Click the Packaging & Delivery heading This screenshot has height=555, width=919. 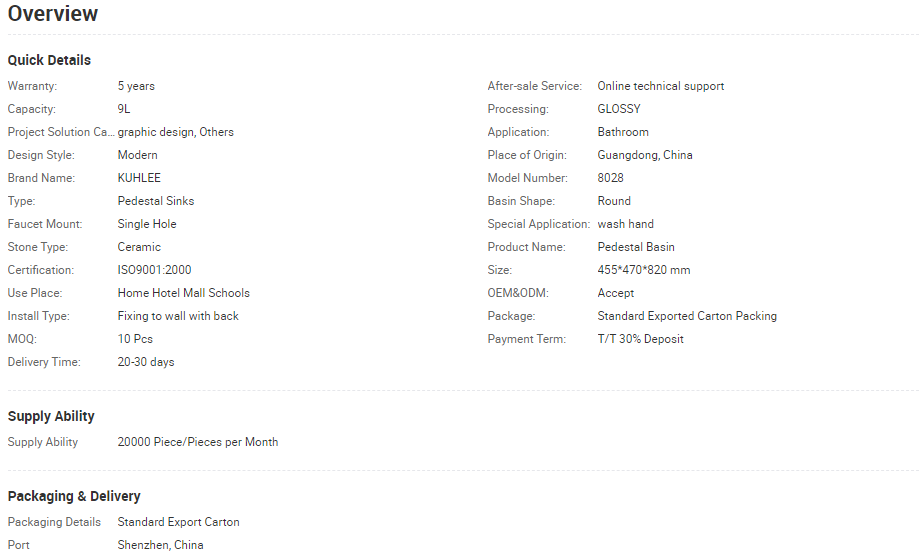pyautogui.click(x=74, y=496)
